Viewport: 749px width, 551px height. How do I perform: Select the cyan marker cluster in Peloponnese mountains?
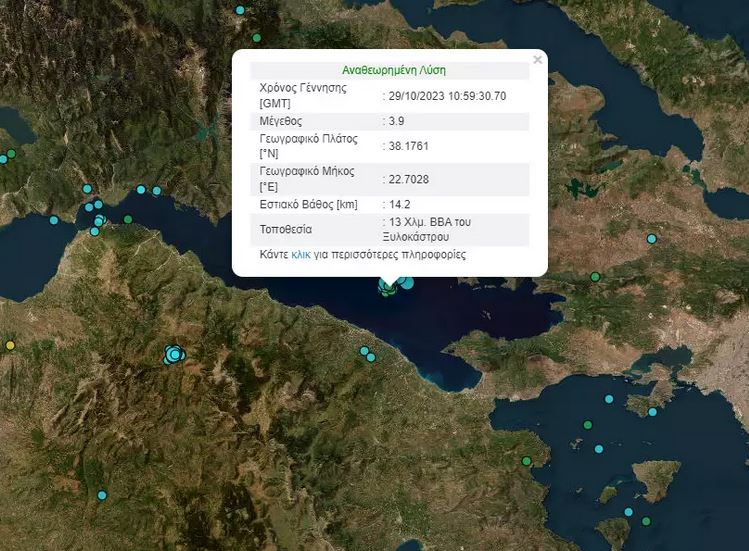[x=174, y=353]
